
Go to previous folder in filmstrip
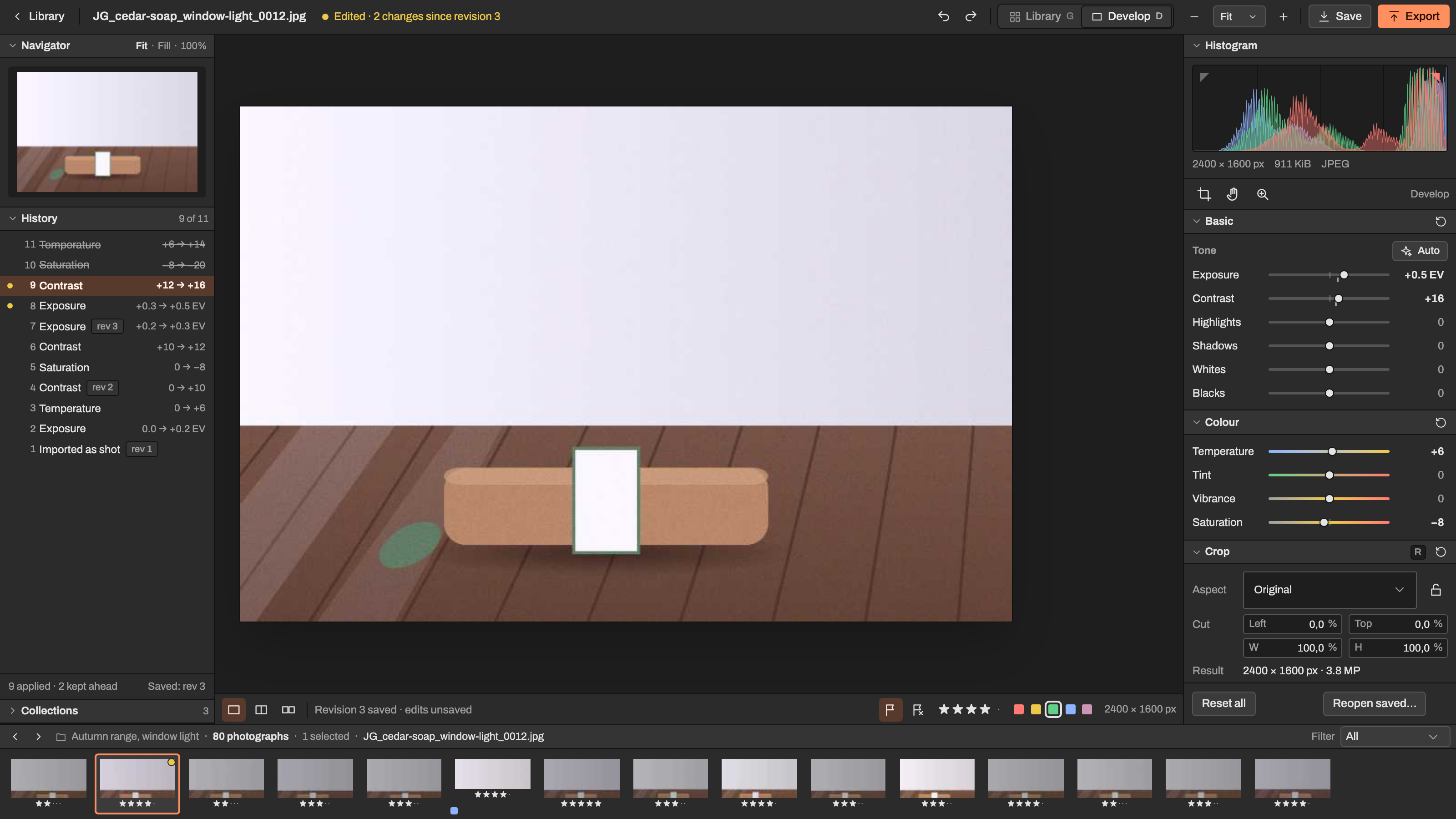coord(15,736)
